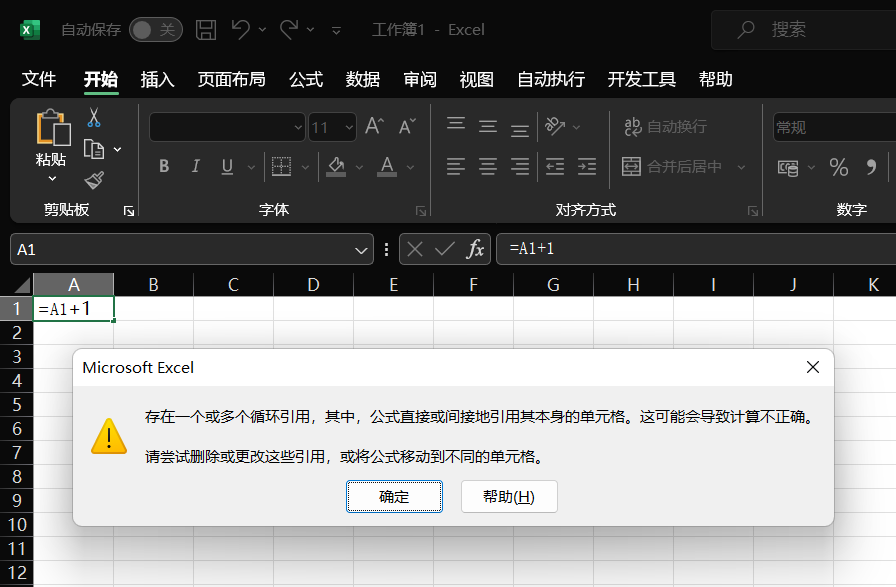Image resolution: width=896 pixels, height=587 pixels.
Task: Close the Microsoft Excel warning dialog
Action: (x=813, y=367)
